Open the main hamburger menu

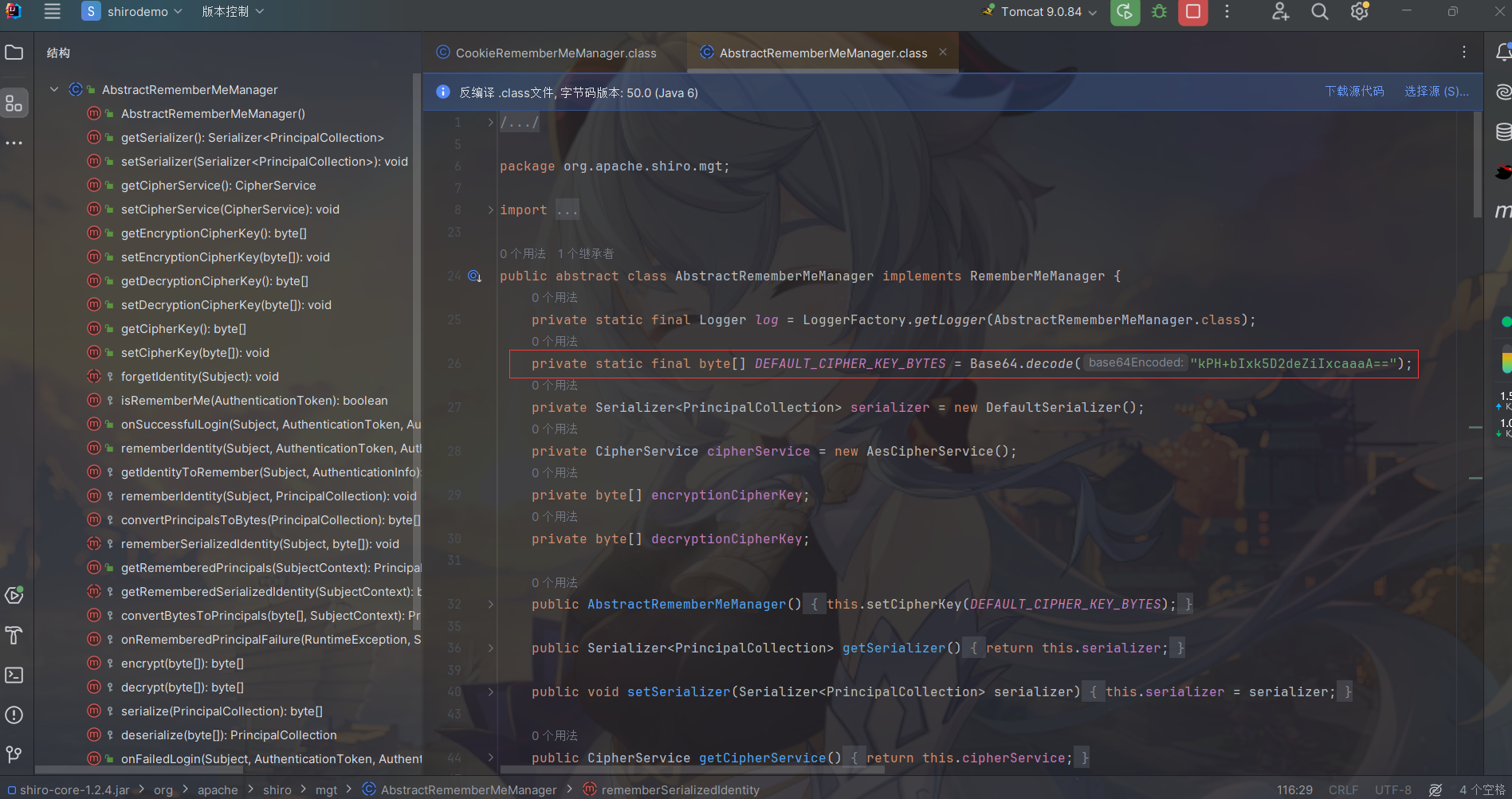tap(52, 11)
